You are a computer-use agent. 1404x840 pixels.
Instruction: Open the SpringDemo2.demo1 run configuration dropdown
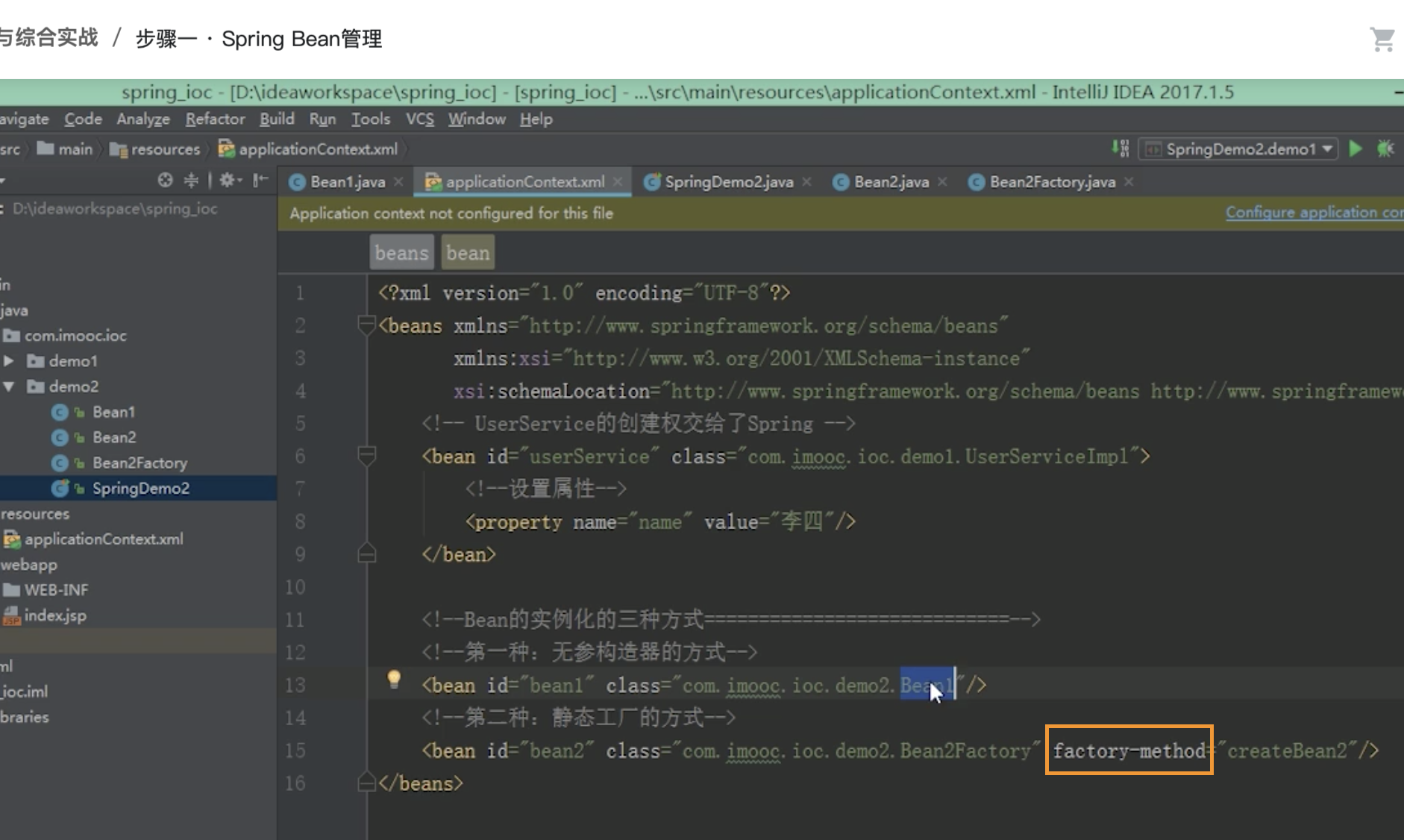point(1240,149)
